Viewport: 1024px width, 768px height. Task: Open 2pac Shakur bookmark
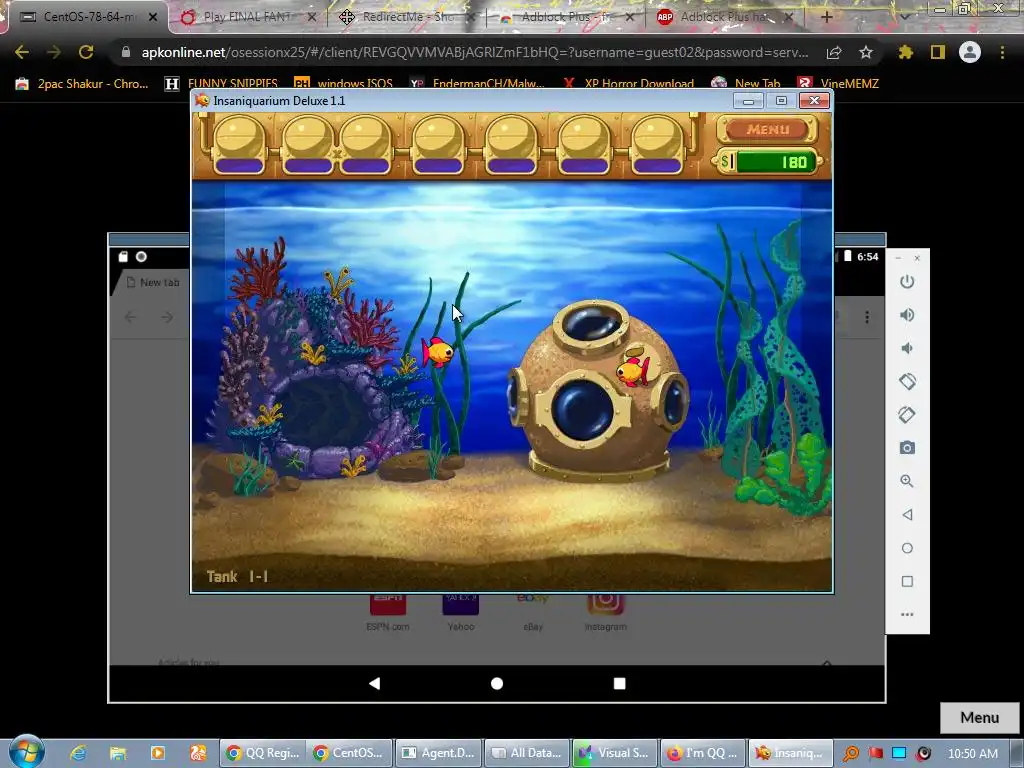(x=82, y=84)
